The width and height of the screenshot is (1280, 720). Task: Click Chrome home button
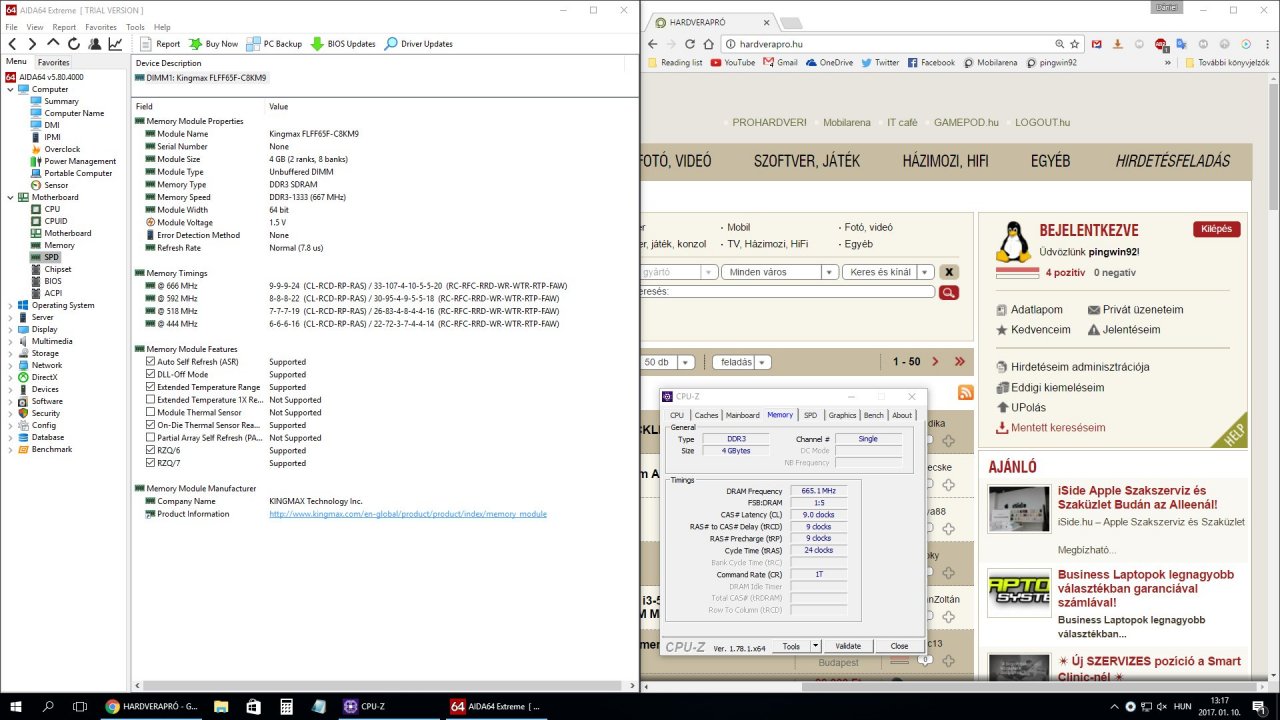[709, 44]
